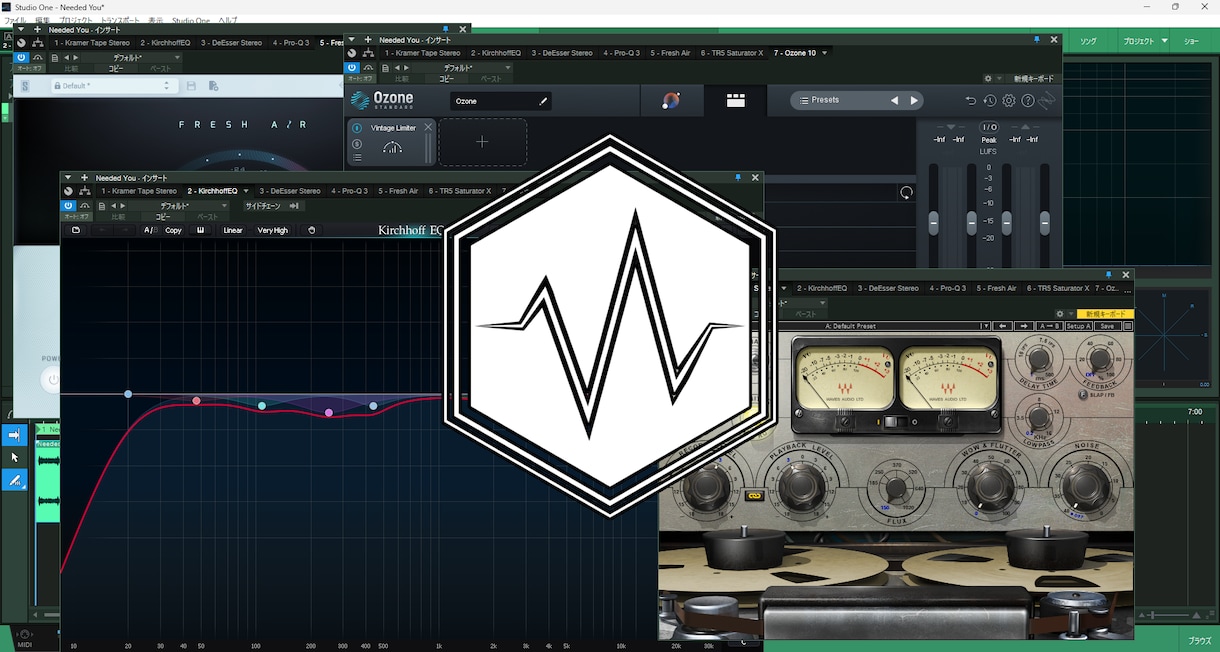1220x652 pixels.
Task: Pin the Kramer Tape plugin window
Action: [1108, 274]
